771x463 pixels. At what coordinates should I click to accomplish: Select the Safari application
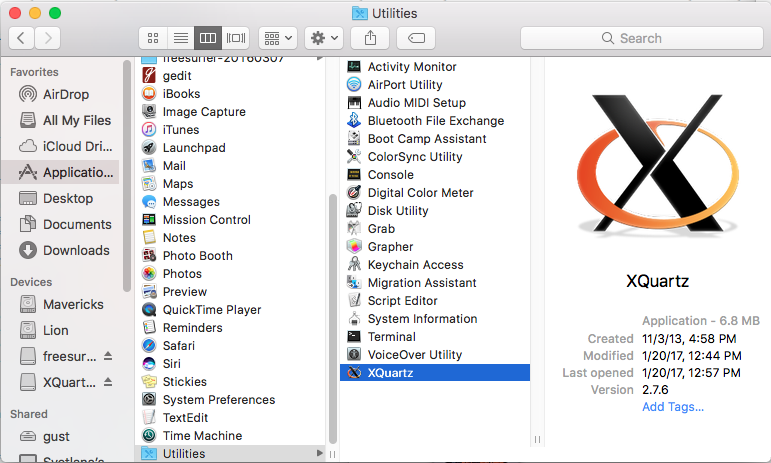(x=179, y=346)
